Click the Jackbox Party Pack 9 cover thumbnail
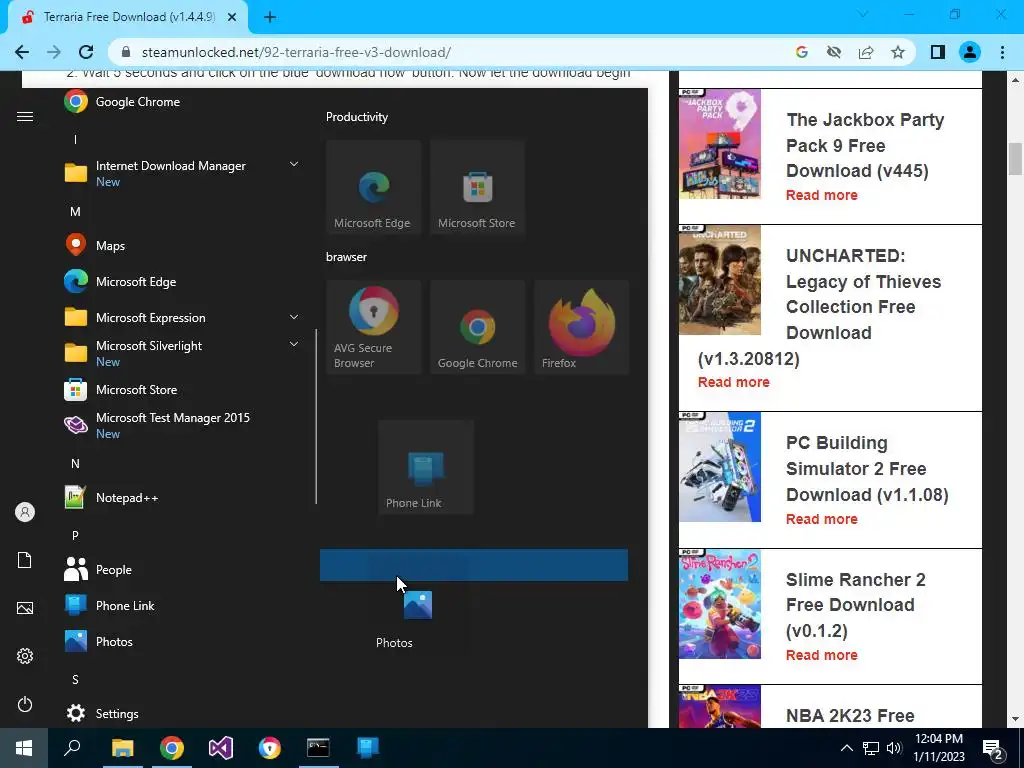The width and height of the screenshot is (1024, 768). point(720,144)
